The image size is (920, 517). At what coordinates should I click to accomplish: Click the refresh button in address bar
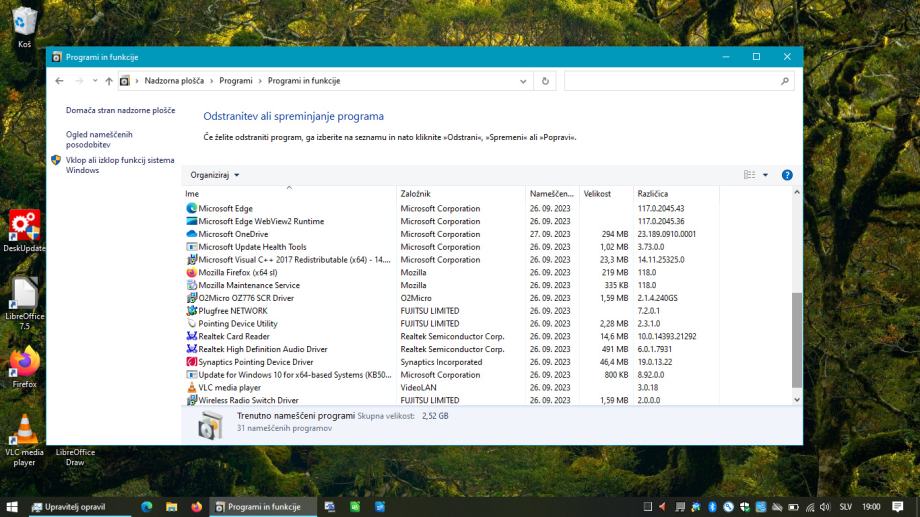[545, 81]
